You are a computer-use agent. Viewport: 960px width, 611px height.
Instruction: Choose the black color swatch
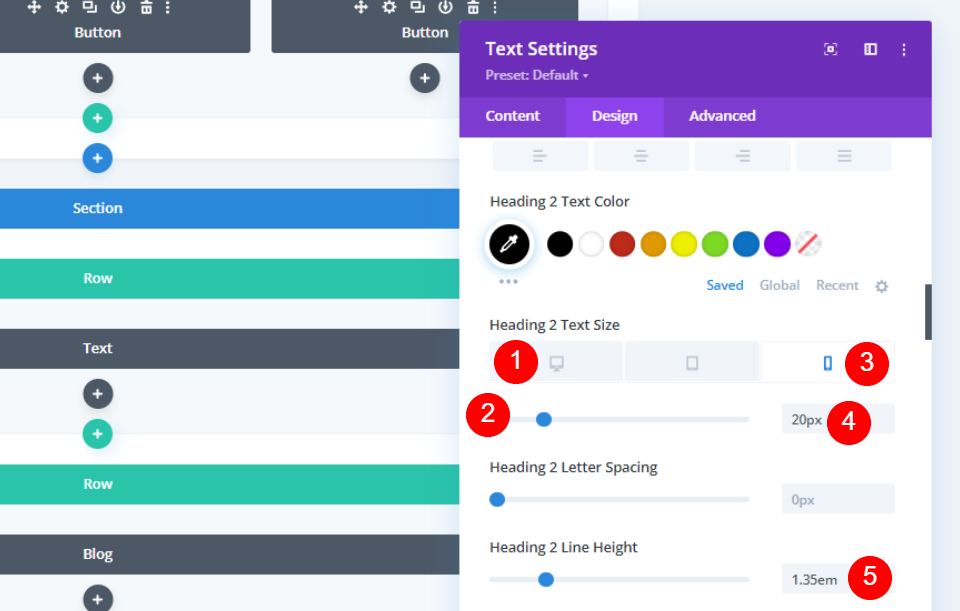tap(560, 244)
